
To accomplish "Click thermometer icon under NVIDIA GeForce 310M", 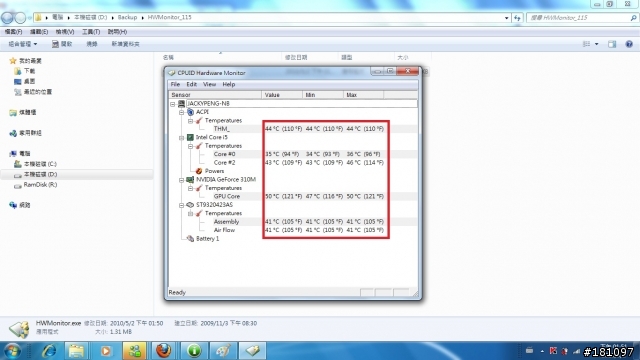I will 199,188.
